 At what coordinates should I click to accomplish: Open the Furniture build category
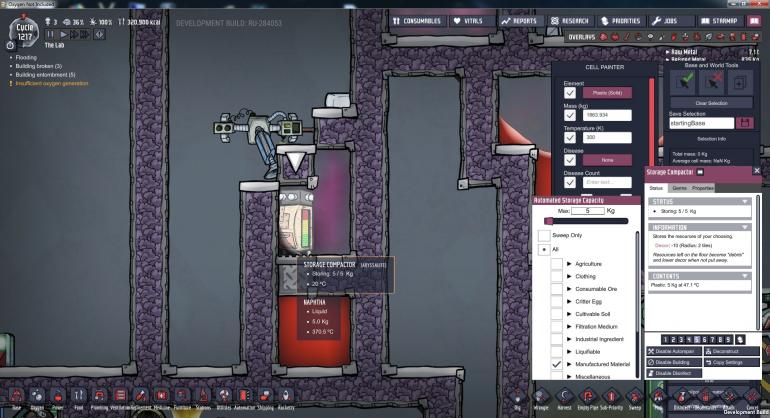tap(182, 396)
